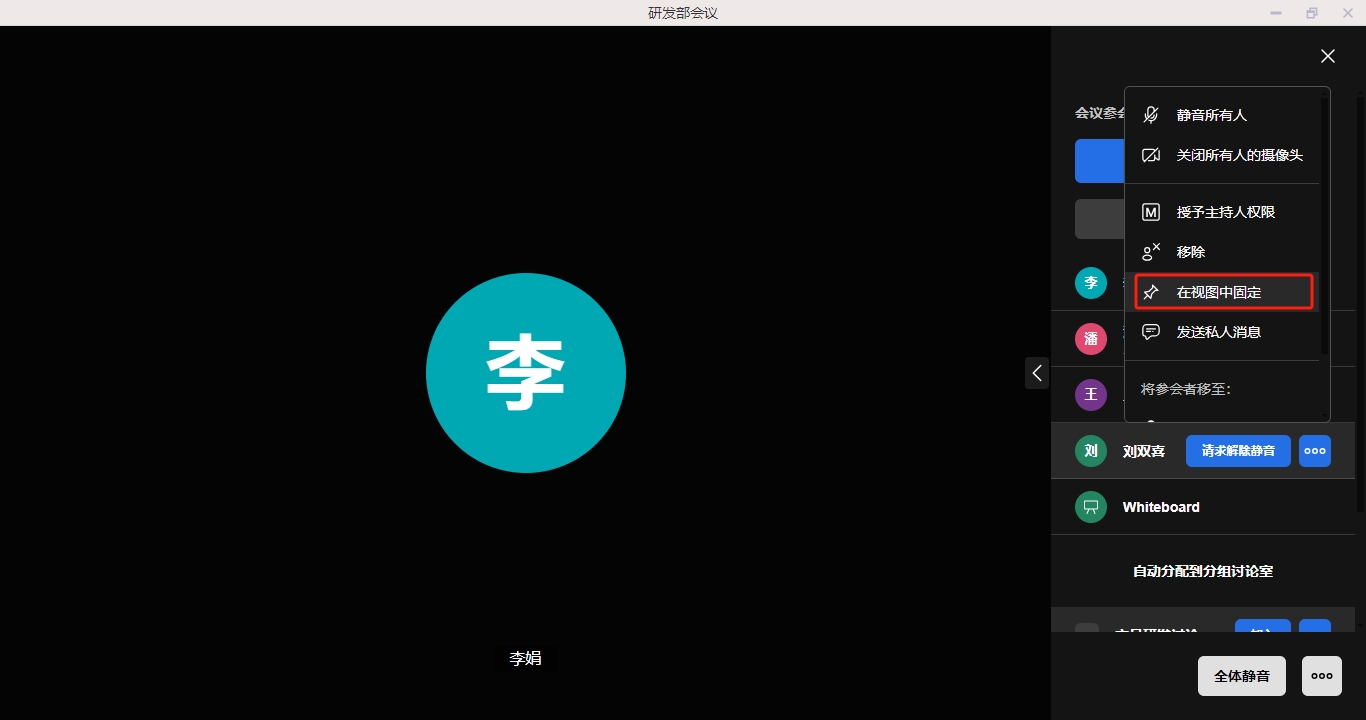Click 刘双喜's green avatar icon
Viewport: 1366px width, 720px height.
point(1091,451)
